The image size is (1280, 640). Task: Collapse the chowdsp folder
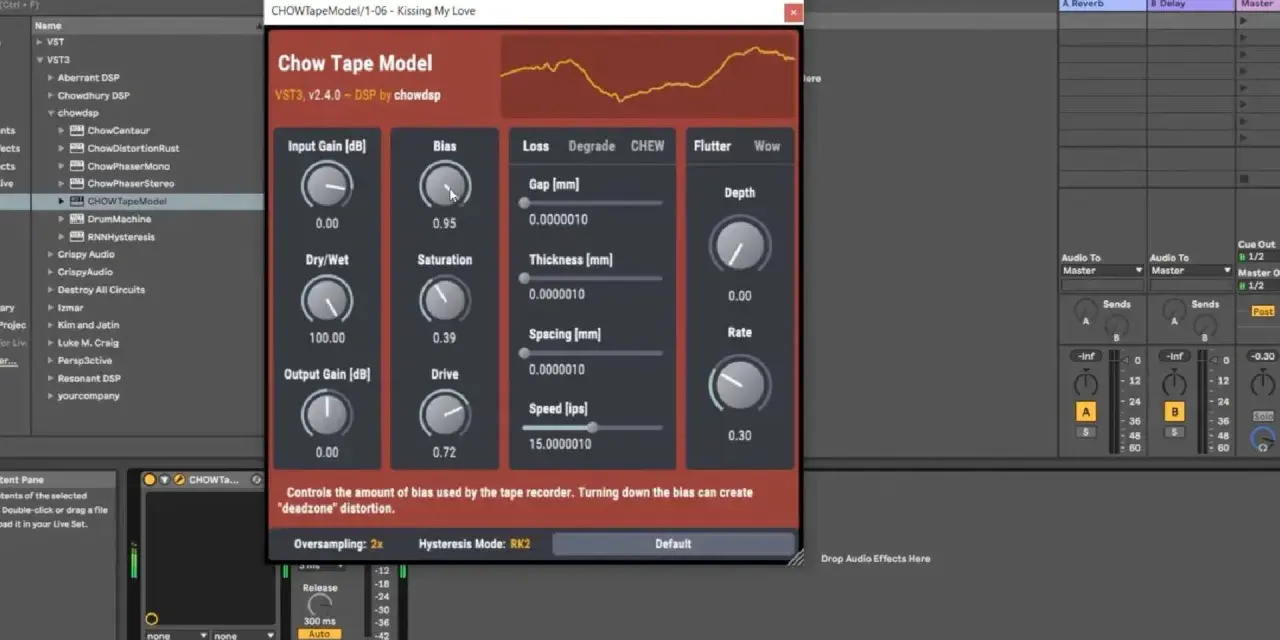tap(51, 113)
